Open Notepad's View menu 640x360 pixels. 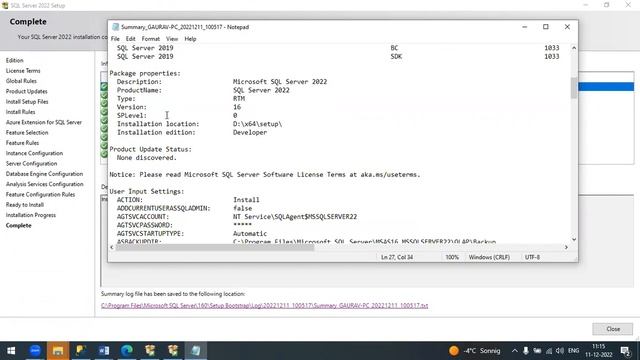pos(172,39)
